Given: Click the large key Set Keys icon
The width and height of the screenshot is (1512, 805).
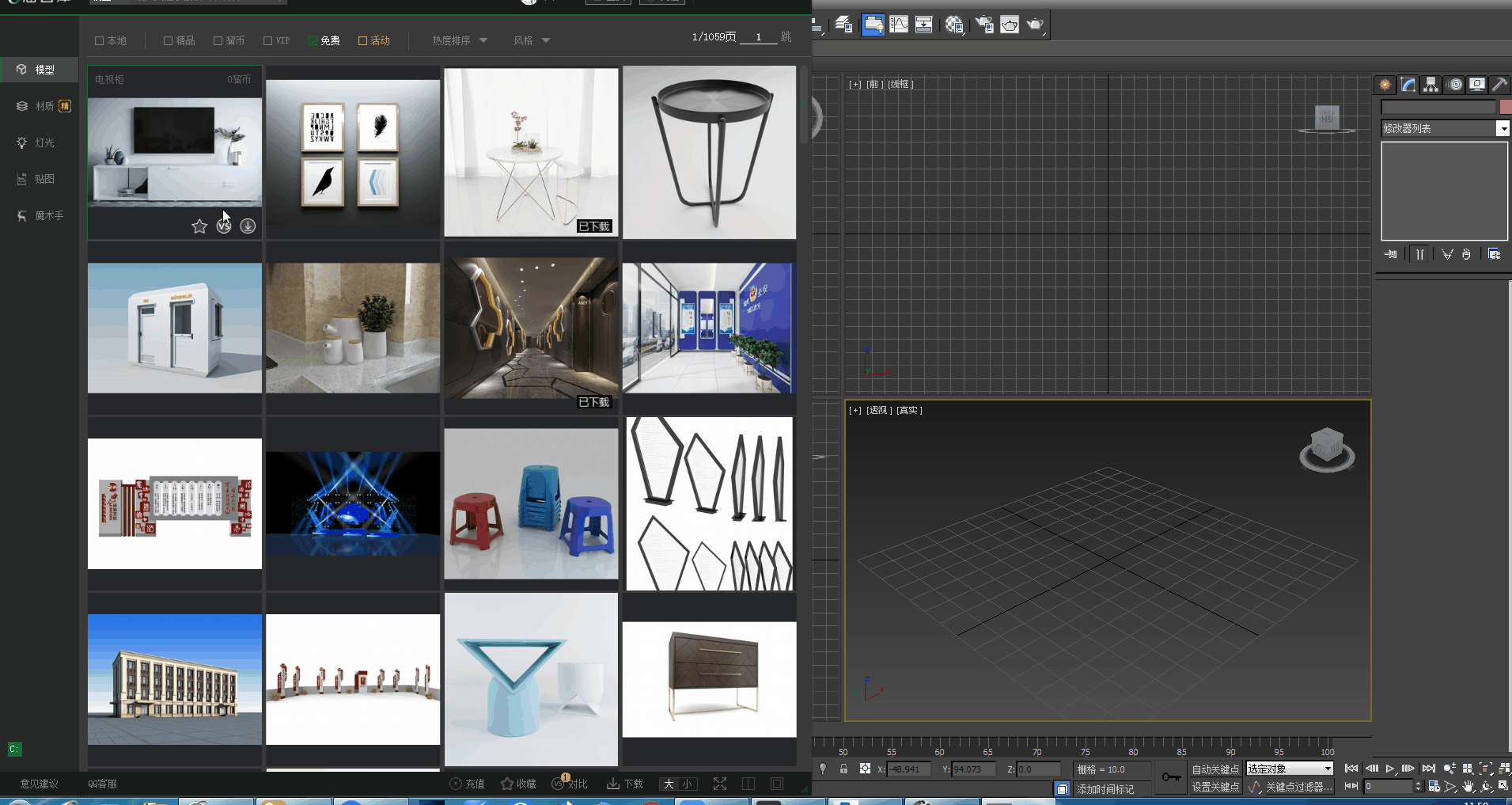Looking at the screenshot, I should [1171, 777].
